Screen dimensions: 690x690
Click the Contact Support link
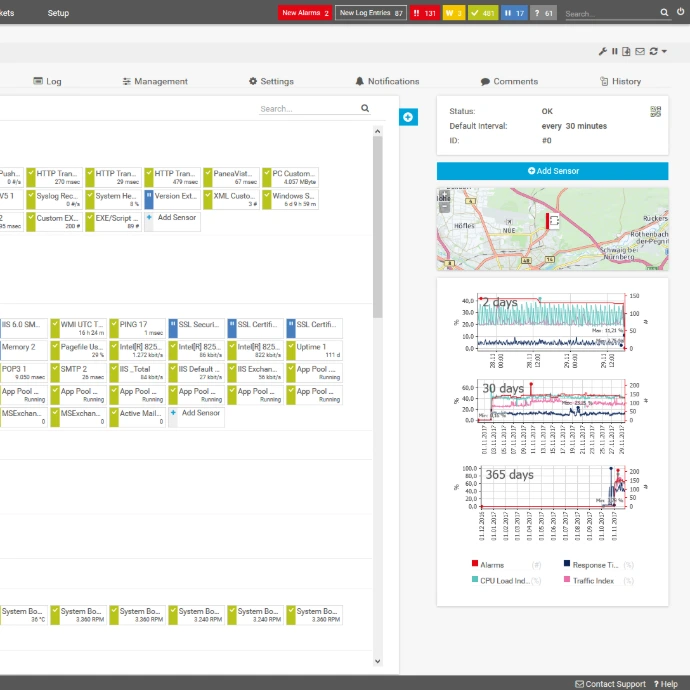610,684
